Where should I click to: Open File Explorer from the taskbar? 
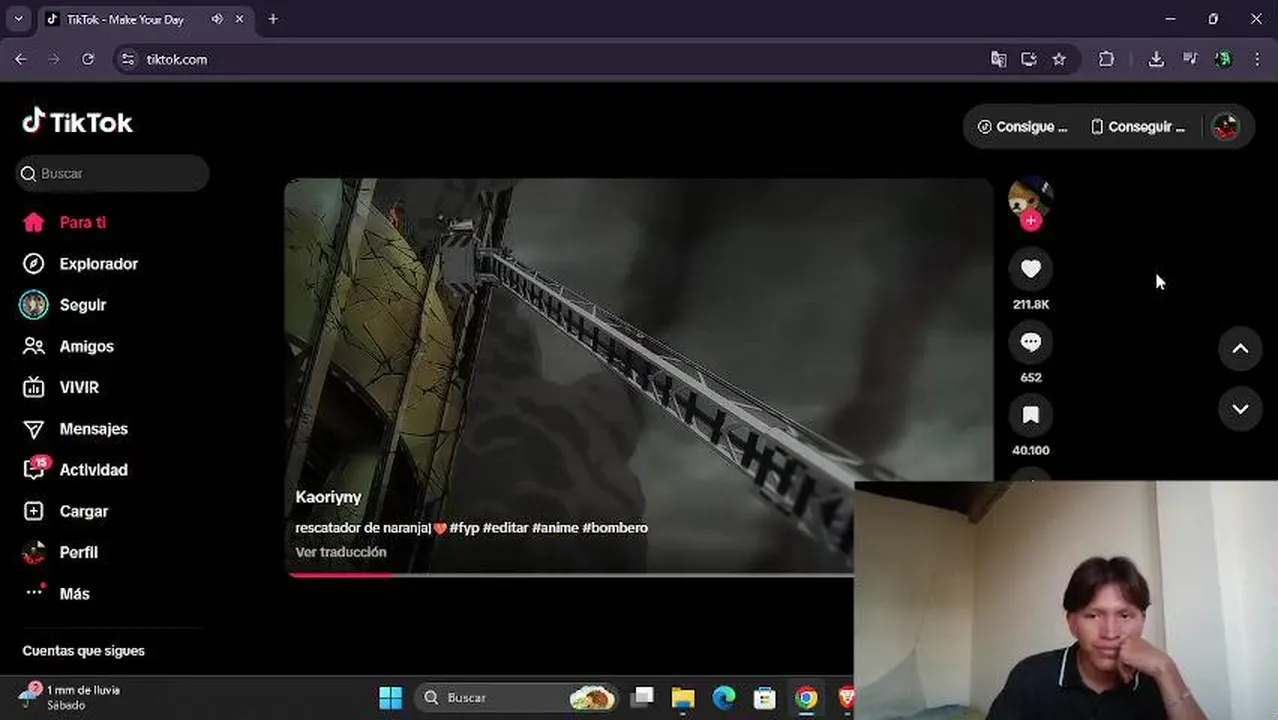[x=683, y=697]
